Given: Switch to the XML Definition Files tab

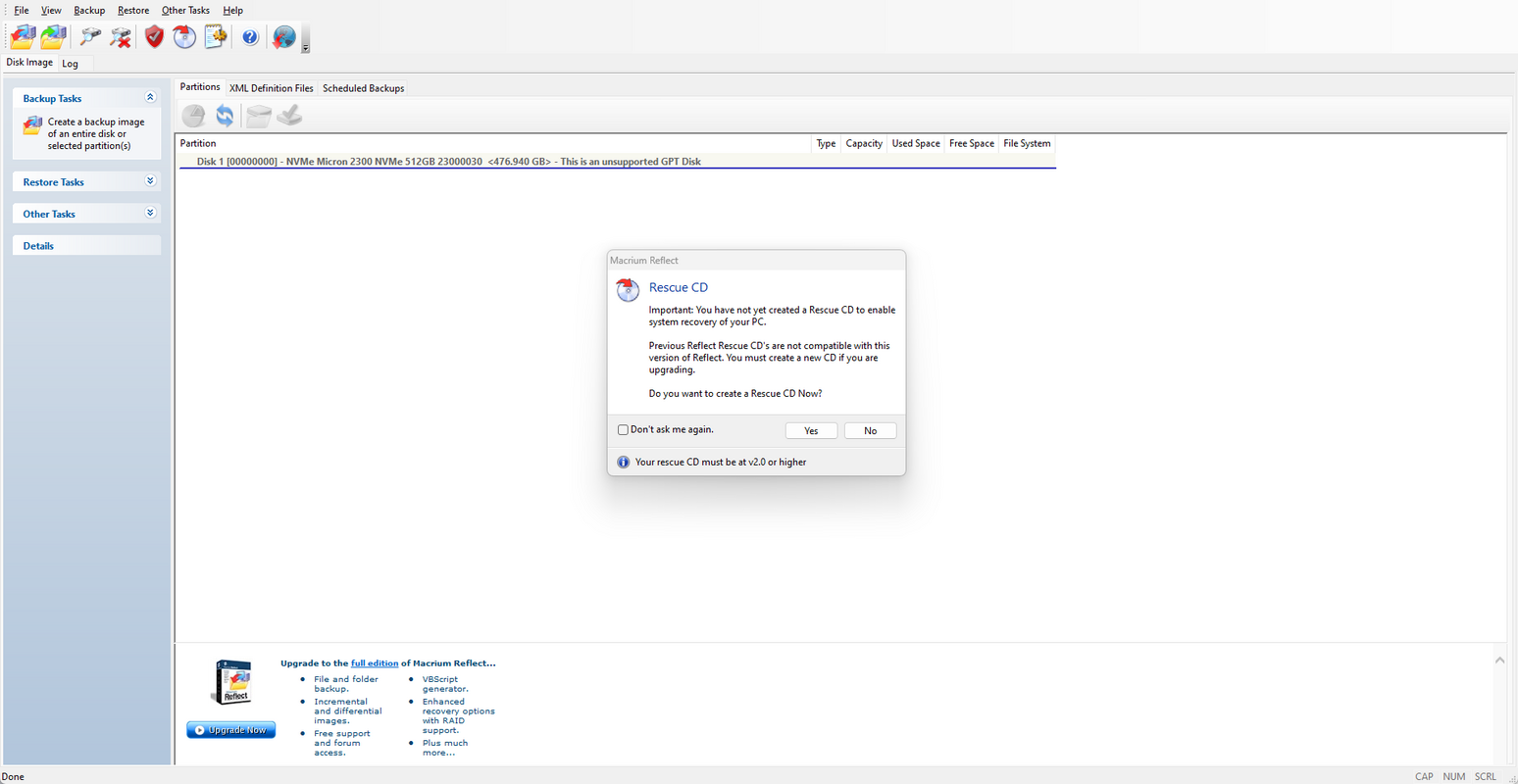Looking at the screenshot, I should point(272,88).
